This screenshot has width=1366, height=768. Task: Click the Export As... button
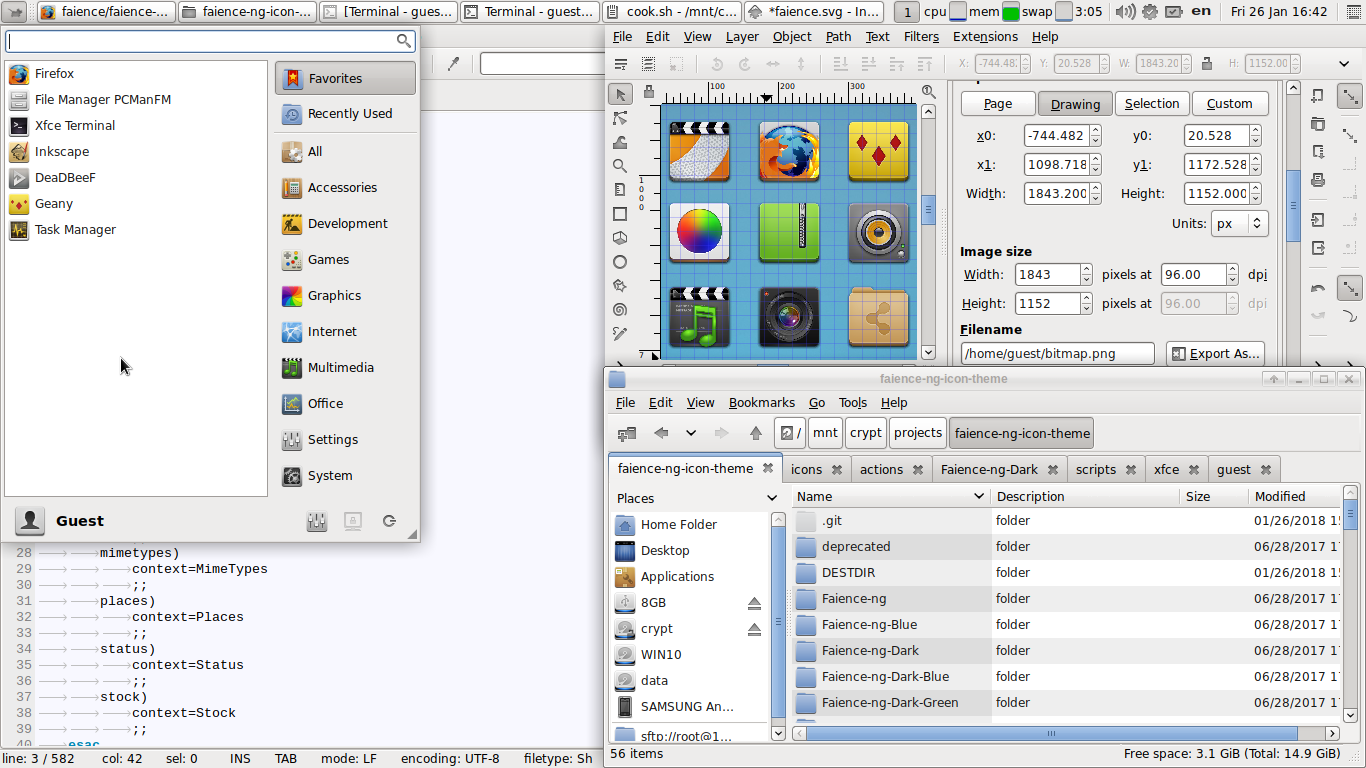(1214, 354)
